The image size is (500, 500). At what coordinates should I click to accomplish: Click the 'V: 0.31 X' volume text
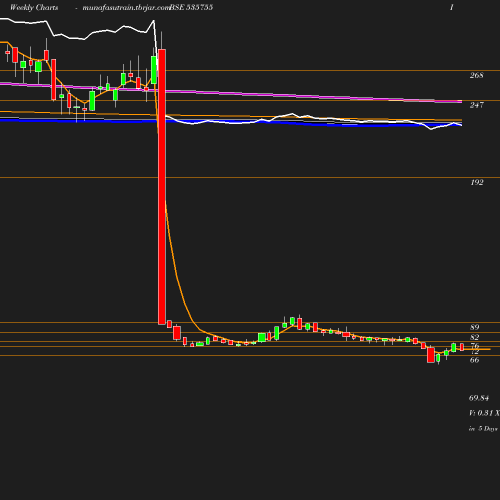pos(484,413)
